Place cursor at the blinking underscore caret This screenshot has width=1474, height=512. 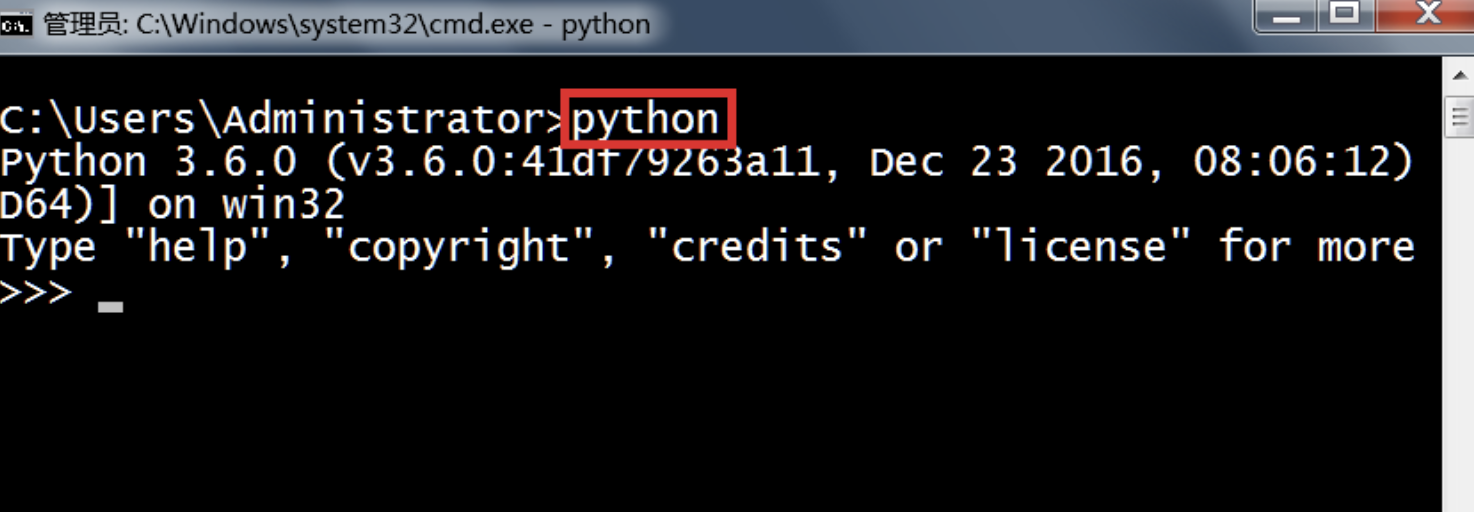point(110,307)
